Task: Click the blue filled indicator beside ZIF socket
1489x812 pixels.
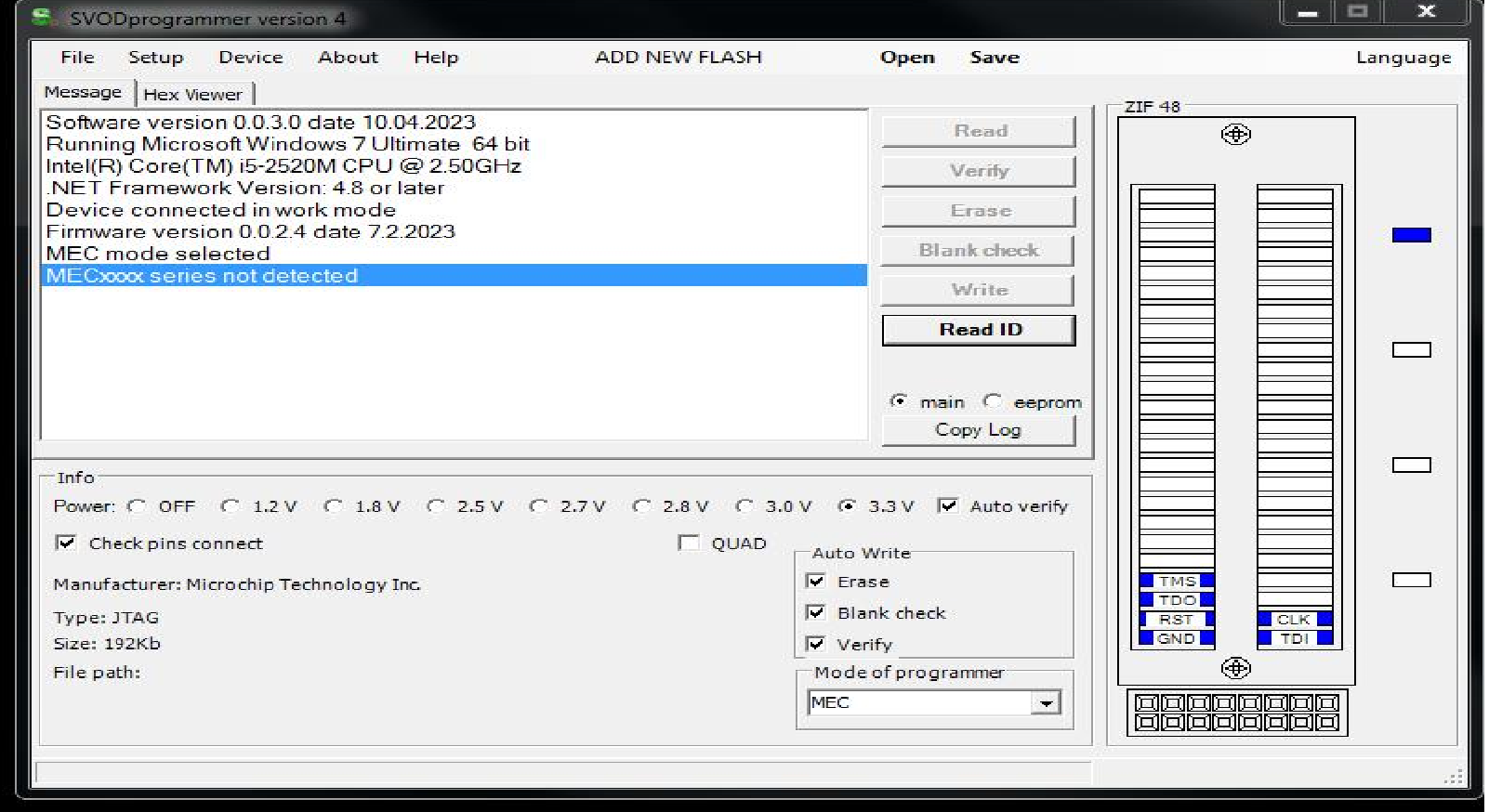Action: tap(1411, 235)
